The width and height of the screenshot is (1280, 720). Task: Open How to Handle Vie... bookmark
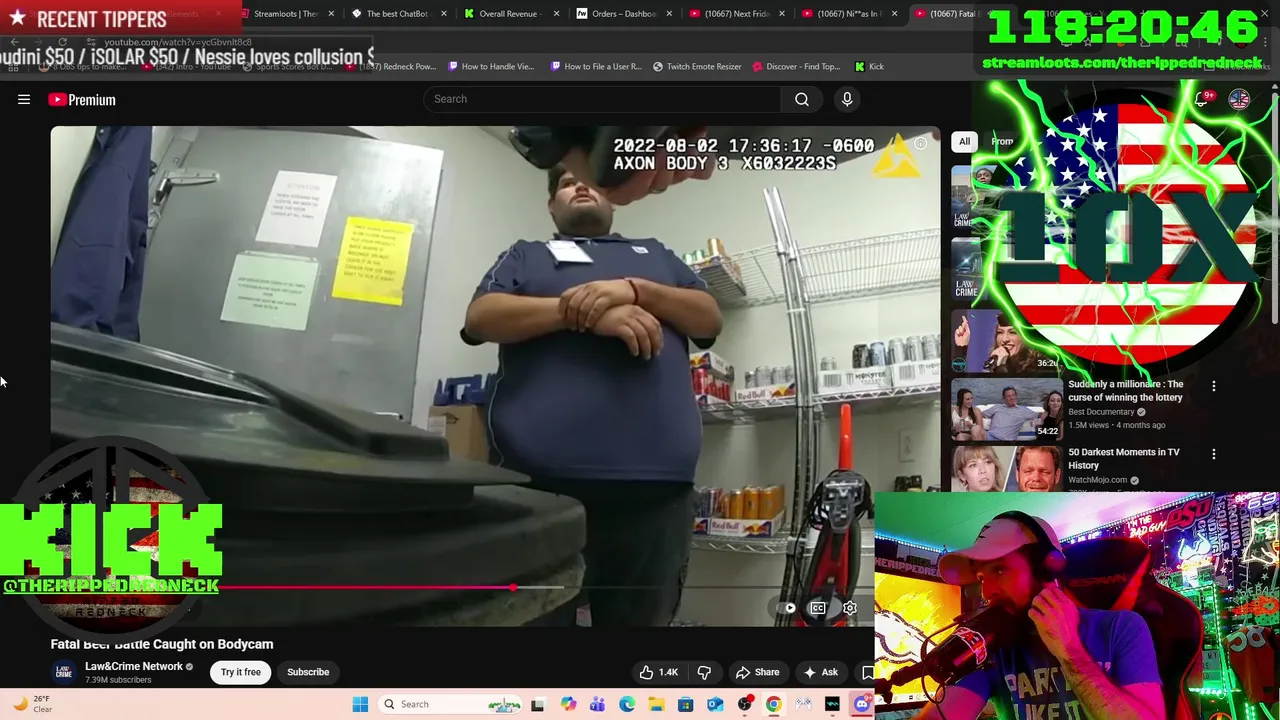click(490, 66)
